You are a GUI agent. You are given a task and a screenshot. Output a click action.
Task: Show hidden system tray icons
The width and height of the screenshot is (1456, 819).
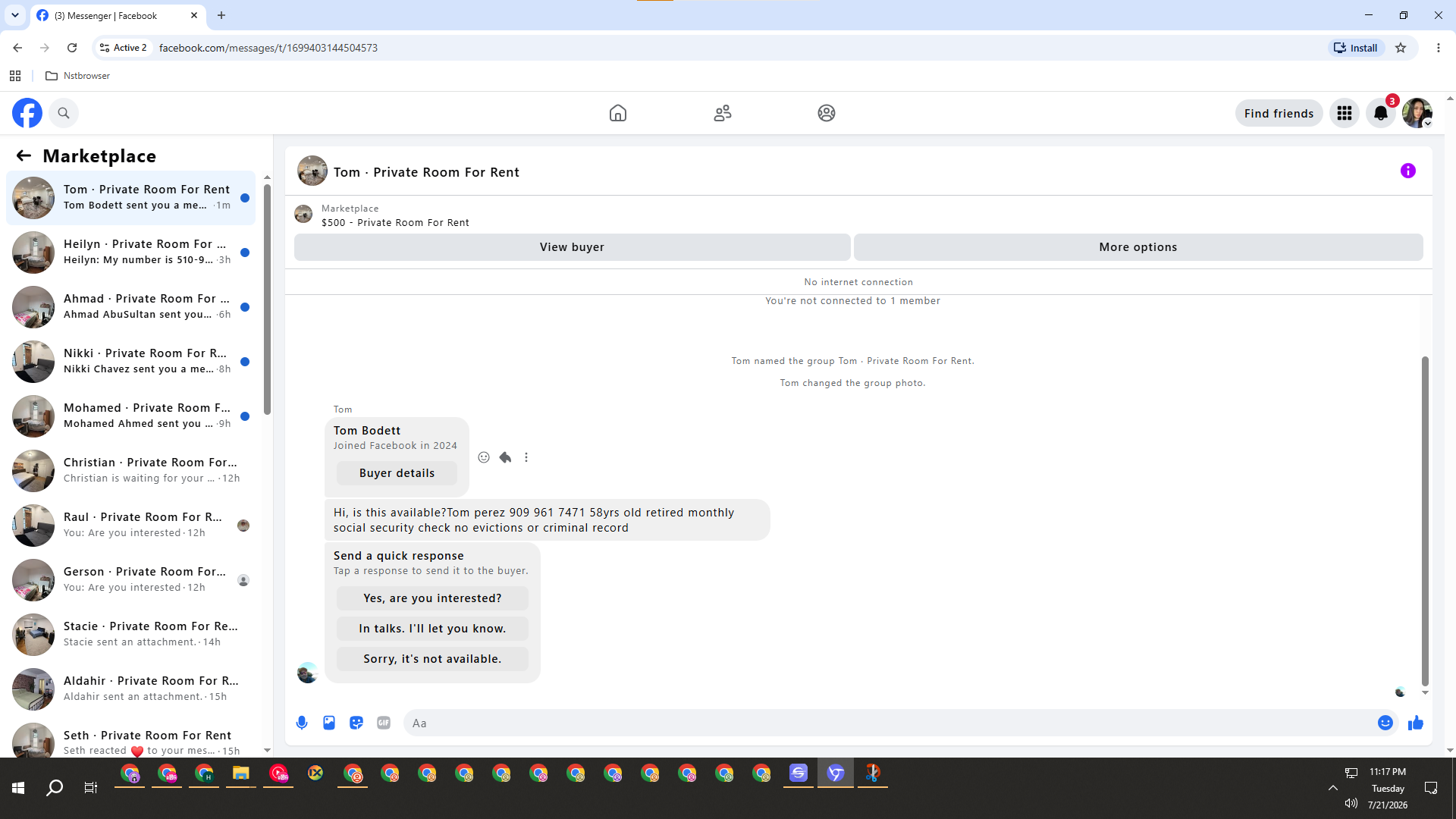pos(1332,788)
